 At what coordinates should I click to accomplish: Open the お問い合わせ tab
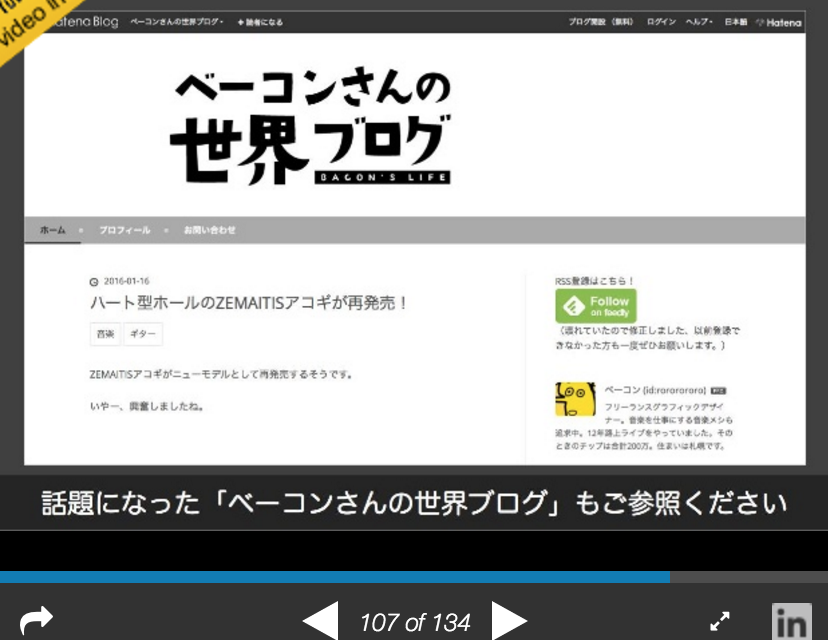[x=210, y=230]
